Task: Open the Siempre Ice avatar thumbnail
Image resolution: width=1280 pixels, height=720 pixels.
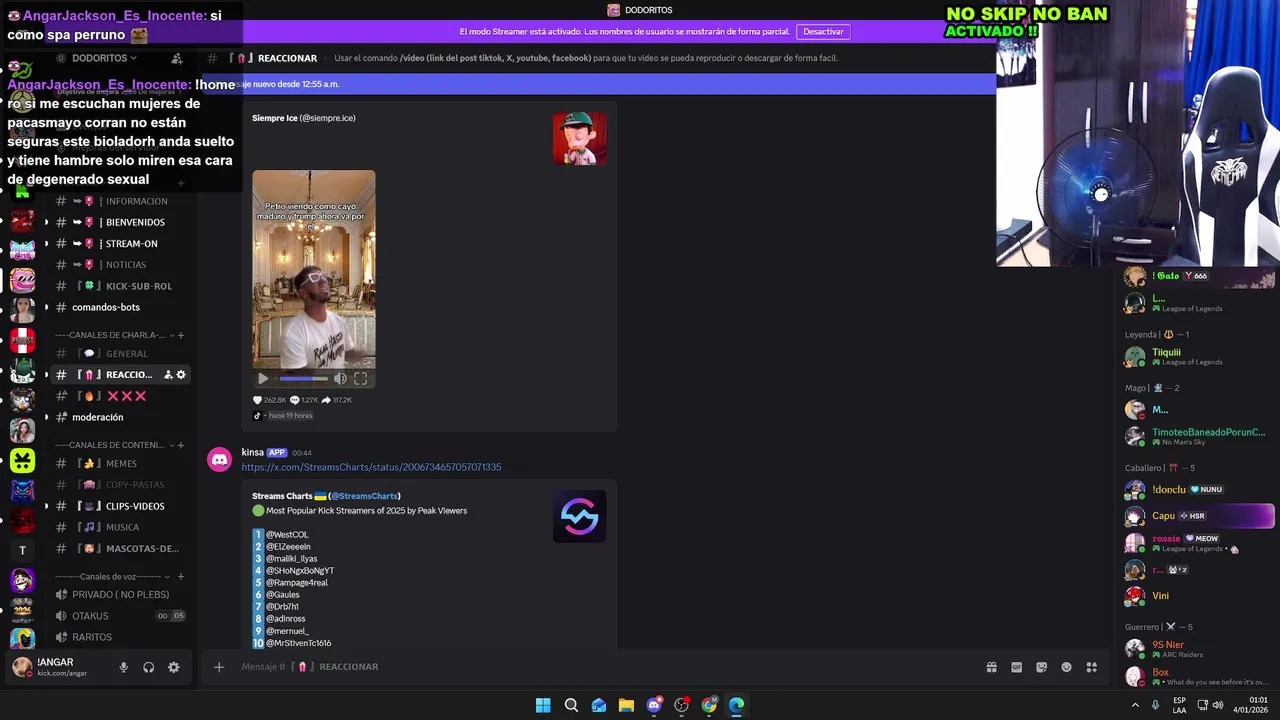Action: (x=579, y=138)
